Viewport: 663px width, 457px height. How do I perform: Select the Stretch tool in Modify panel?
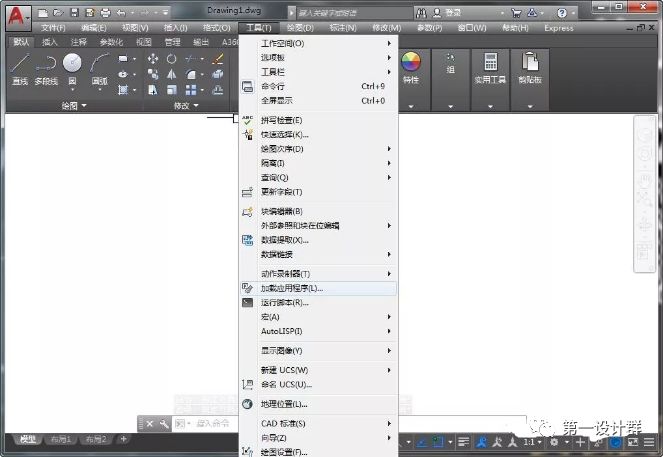pyautogui.click(x=153, y=90)
